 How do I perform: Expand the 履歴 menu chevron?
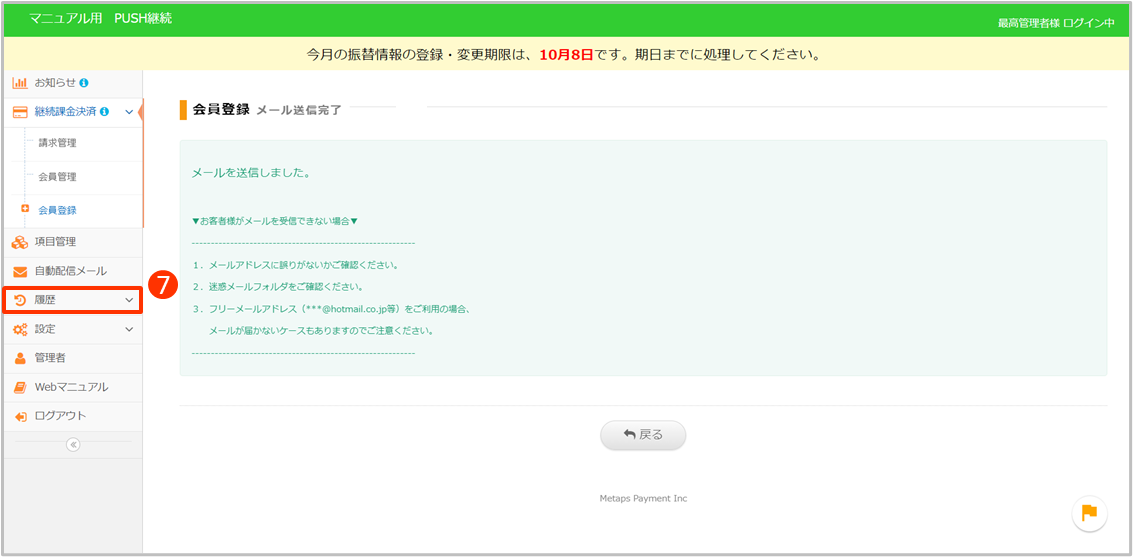tap(129, 300)
